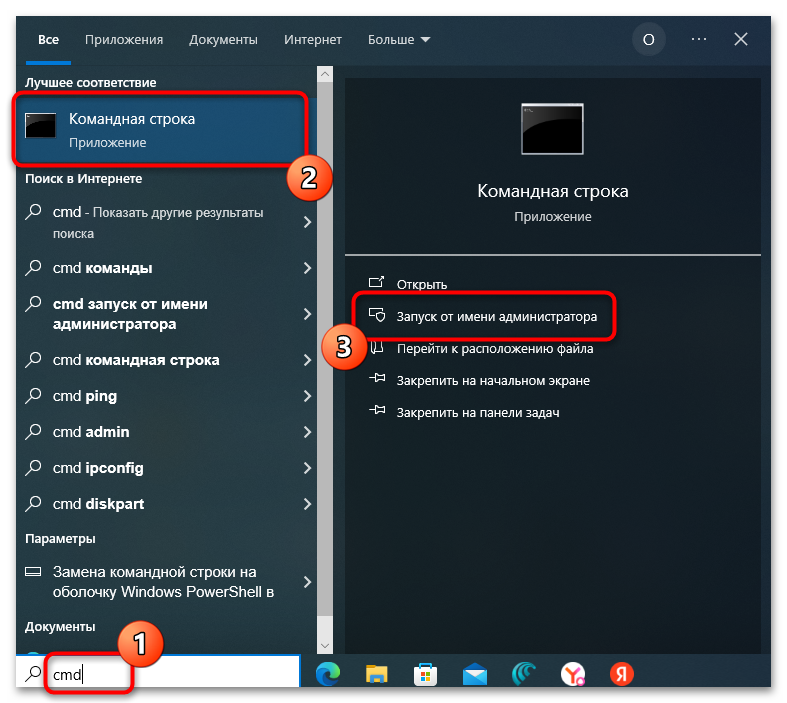The image size is (787, 703).
Task: Click the magnifier icon in search box
Action: click(x=33, y=673)
